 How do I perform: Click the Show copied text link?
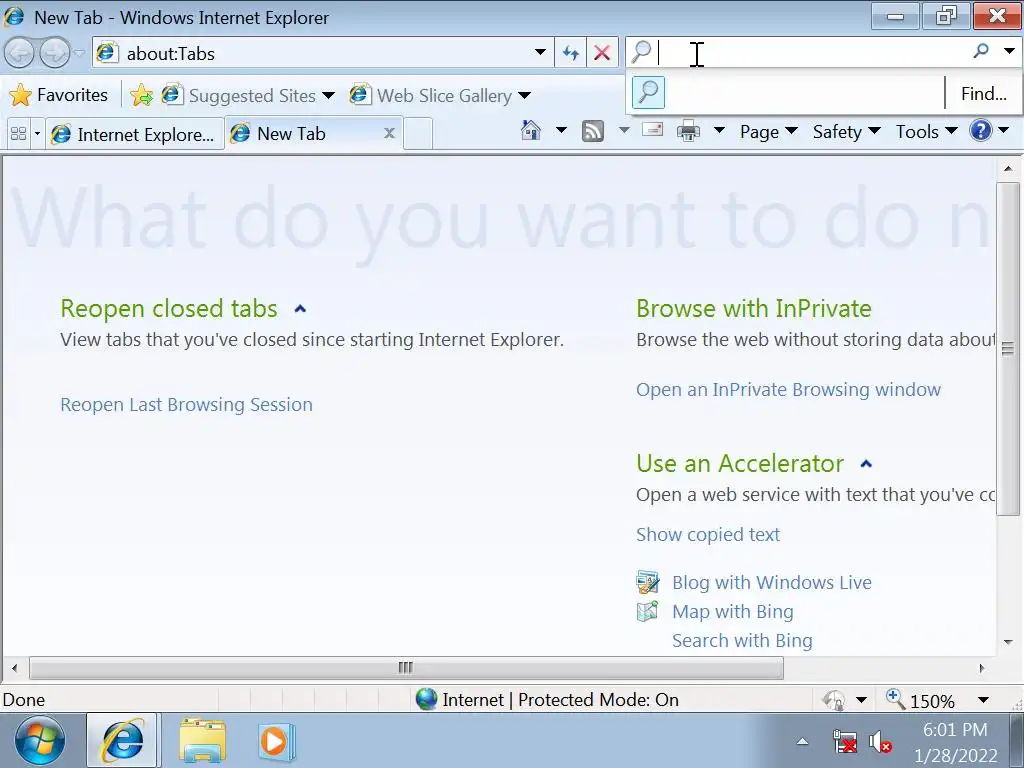(x=708, y=535)
